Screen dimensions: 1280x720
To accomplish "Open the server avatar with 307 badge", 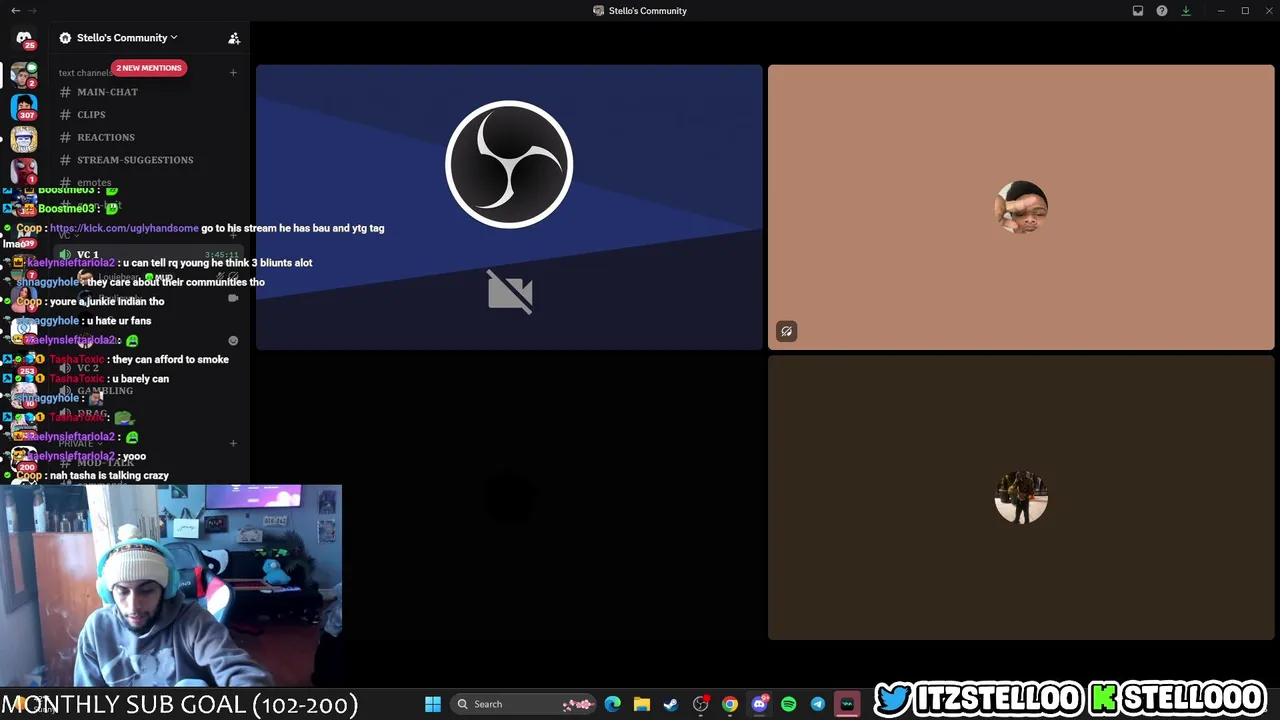I will click(x=24, y=106).
